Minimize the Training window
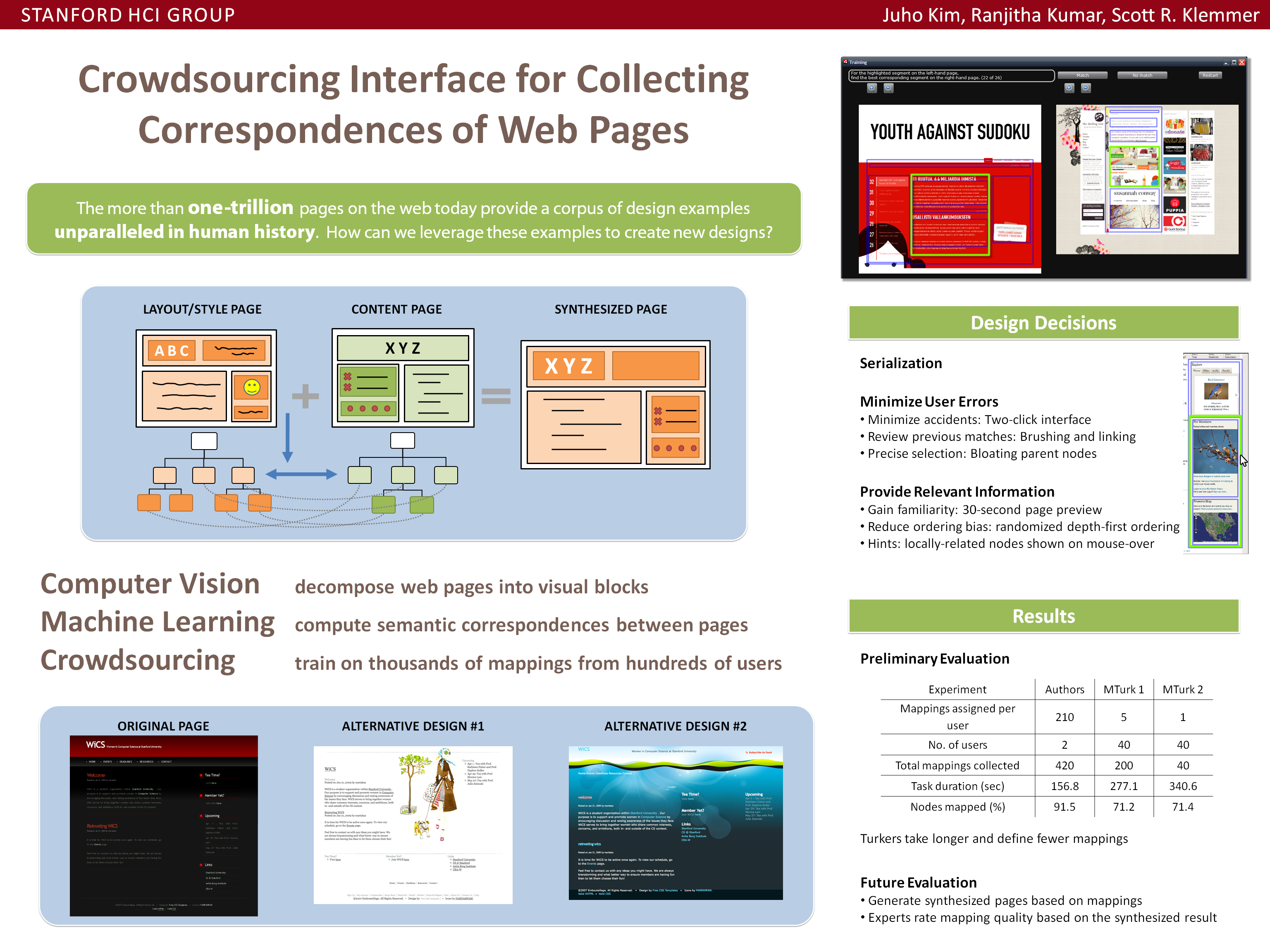The image size is (1270, 952). point(1226,62)
